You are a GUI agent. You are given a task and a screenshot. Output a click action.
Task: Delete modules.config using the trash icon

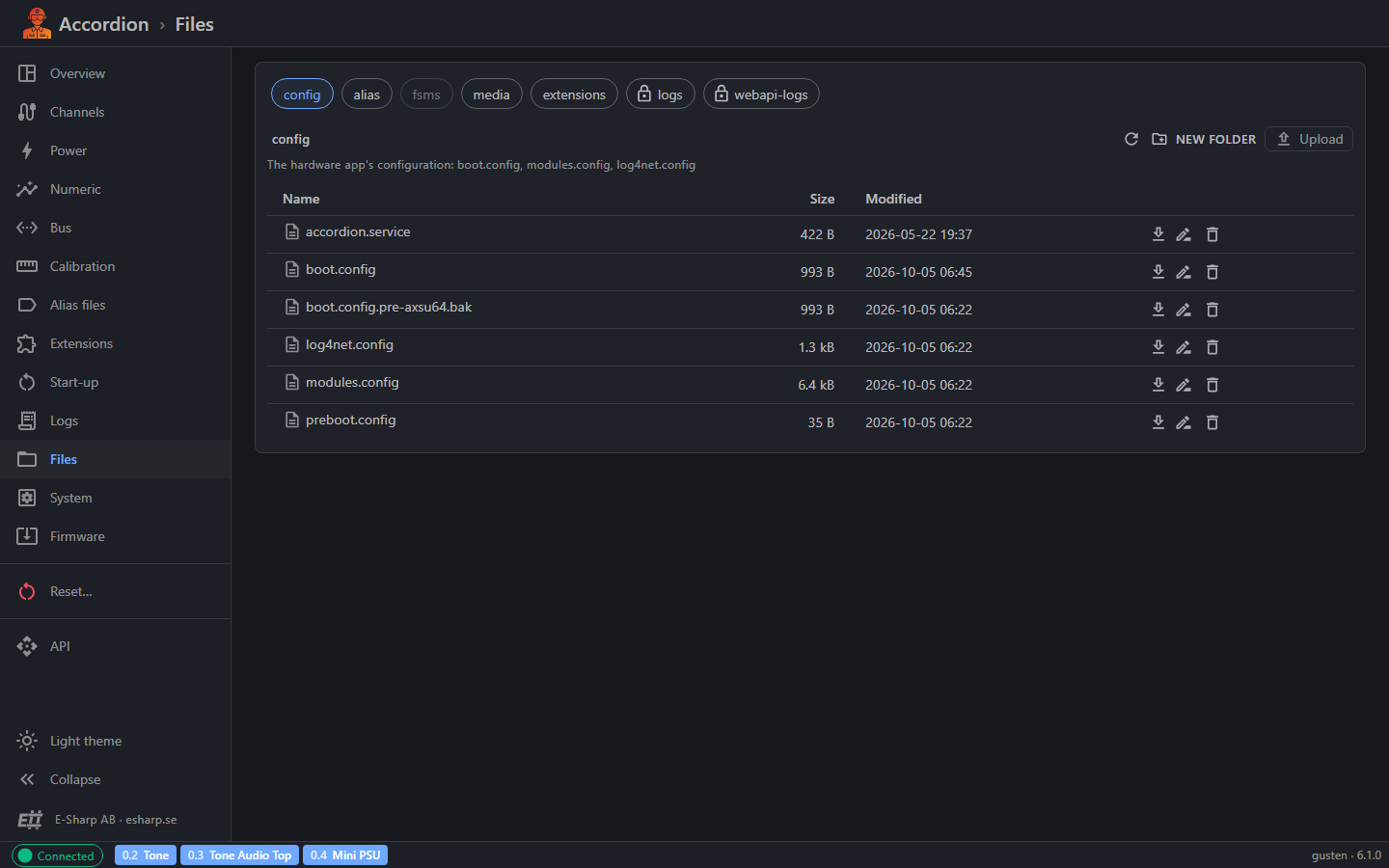point(1212,385)
